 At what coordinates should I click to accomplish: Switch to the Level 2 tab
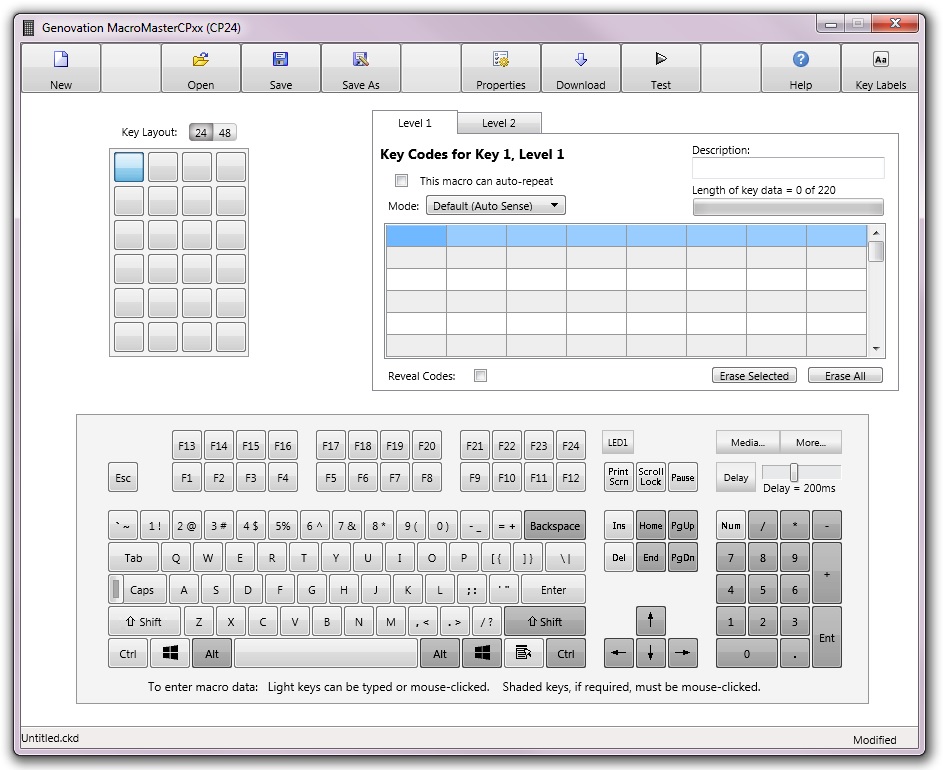499,123
